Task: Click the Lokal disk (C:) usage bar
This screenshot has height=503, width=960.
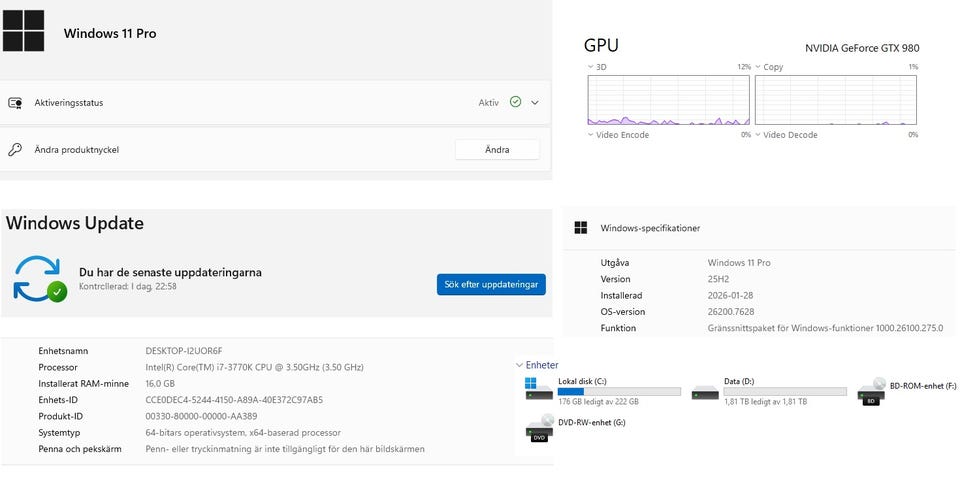Action: click(x=618, y=392)
